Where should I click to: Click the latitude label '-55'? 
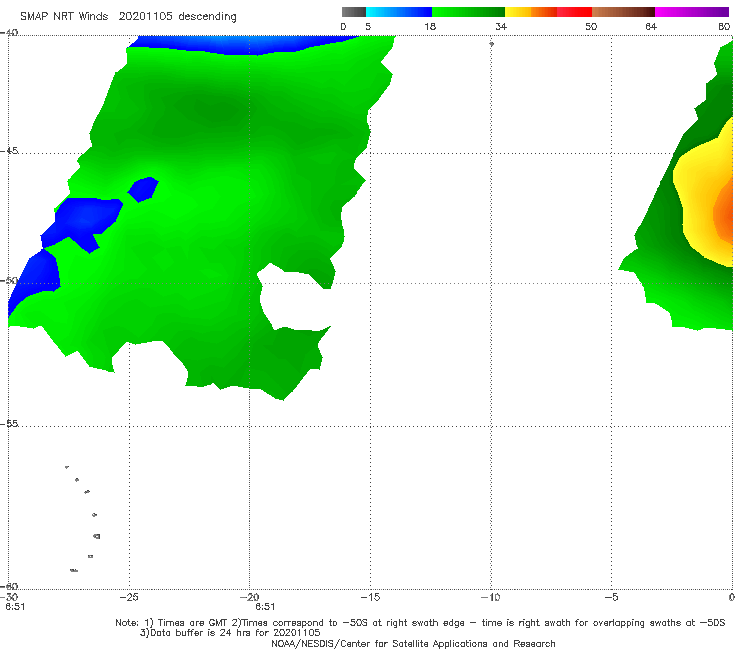point(9,424)
